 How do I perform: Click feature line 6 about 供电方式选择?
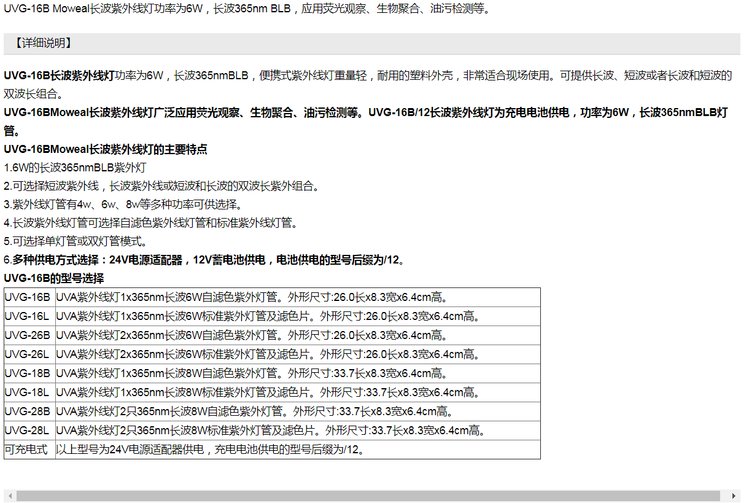click(204, 260)
